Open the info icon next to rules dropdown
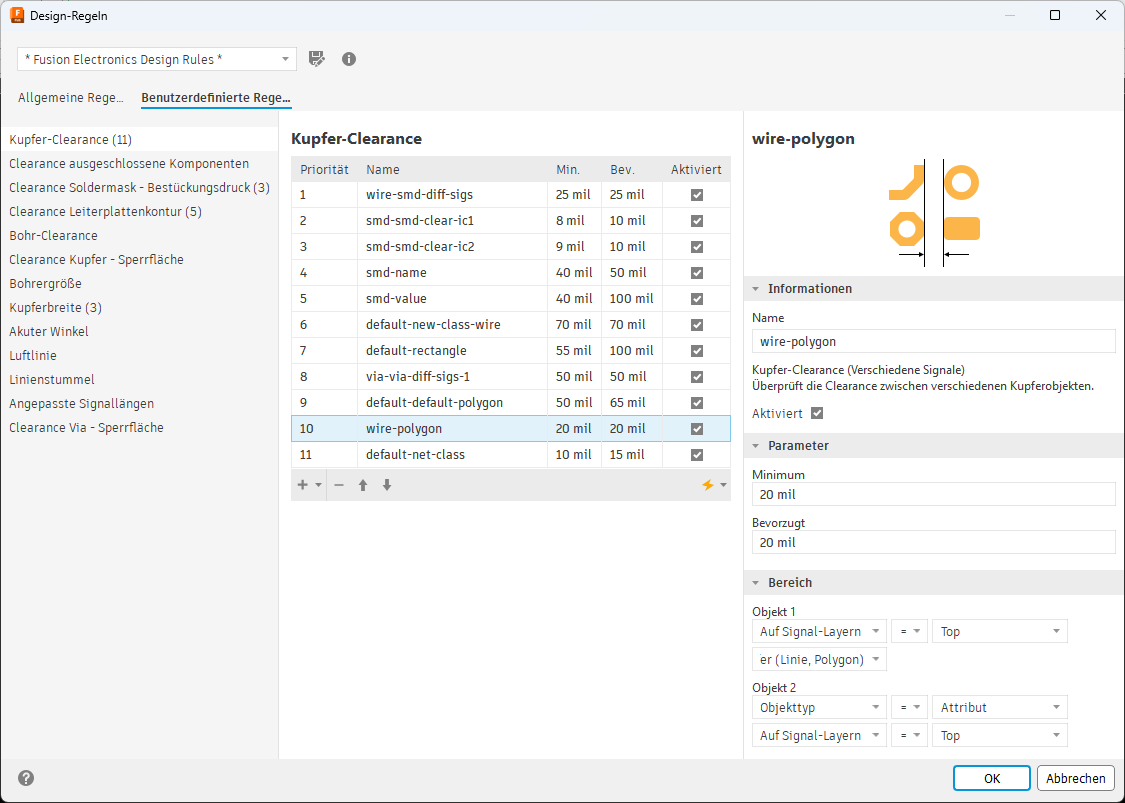Screen dimensions: 1125x803 pos(349,59)
